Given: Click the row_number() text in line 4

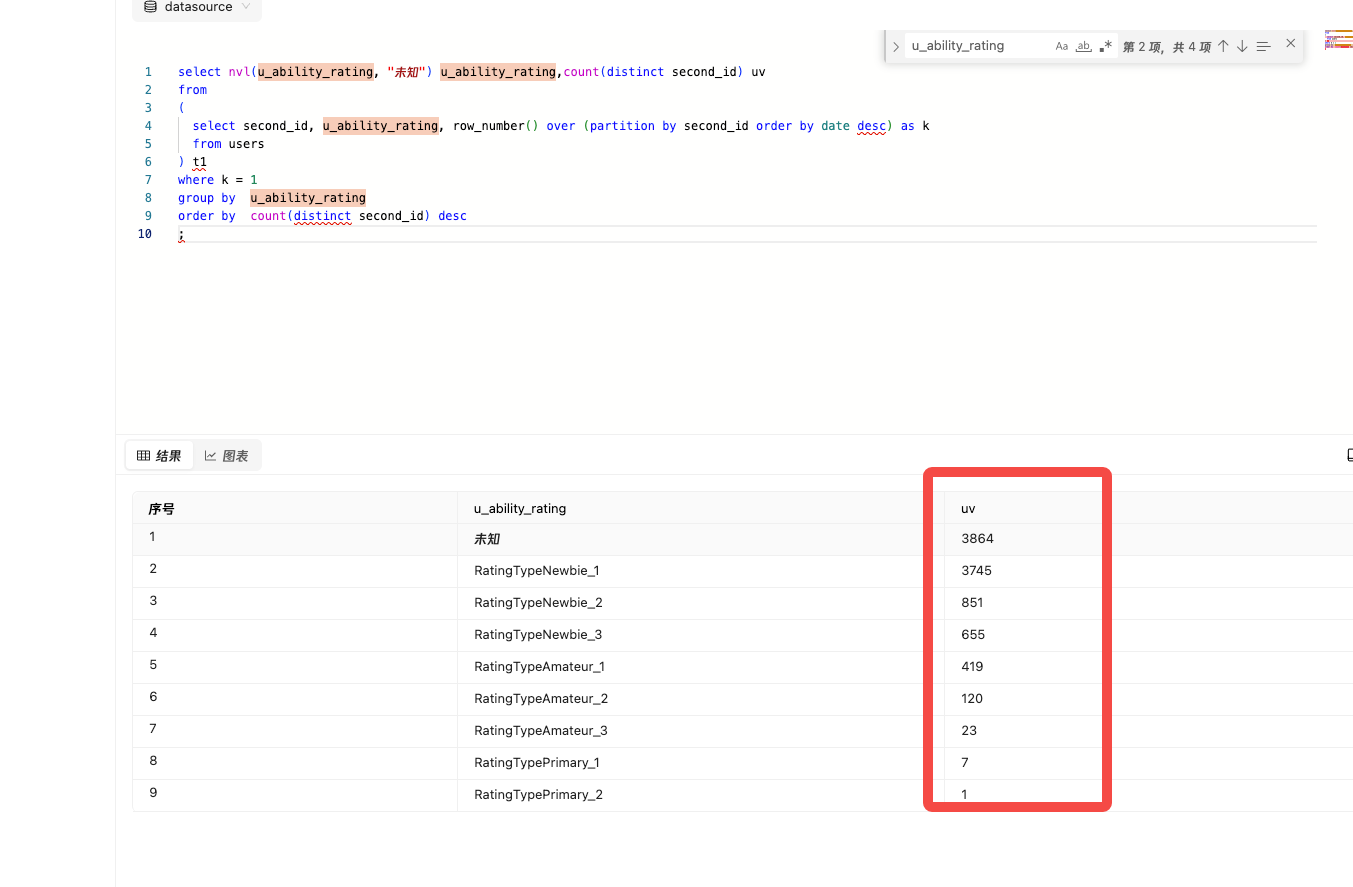Looking at the screenshot, I should [496, 126].
